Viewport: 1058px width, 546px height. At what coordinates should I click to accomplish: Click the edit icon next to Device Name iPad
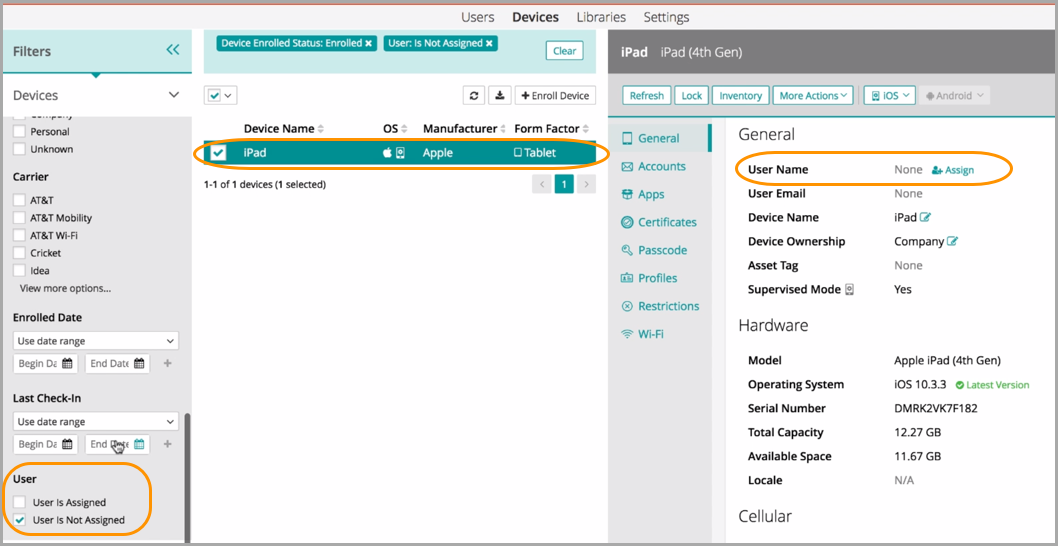coord(926,218)
